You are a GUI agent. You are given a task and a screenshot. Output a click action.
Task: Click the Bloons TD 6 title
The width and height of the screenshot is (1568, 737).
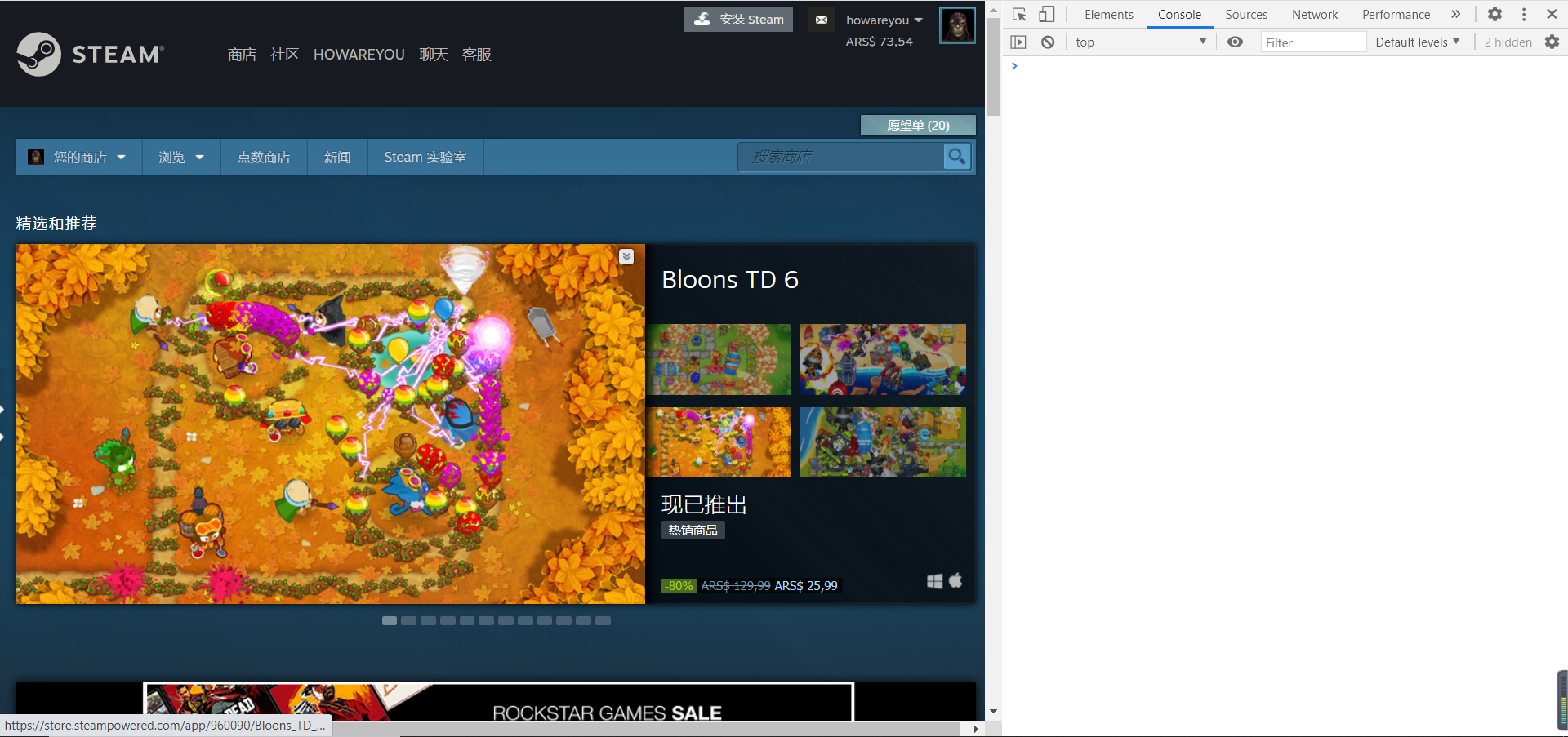[730, 279]
